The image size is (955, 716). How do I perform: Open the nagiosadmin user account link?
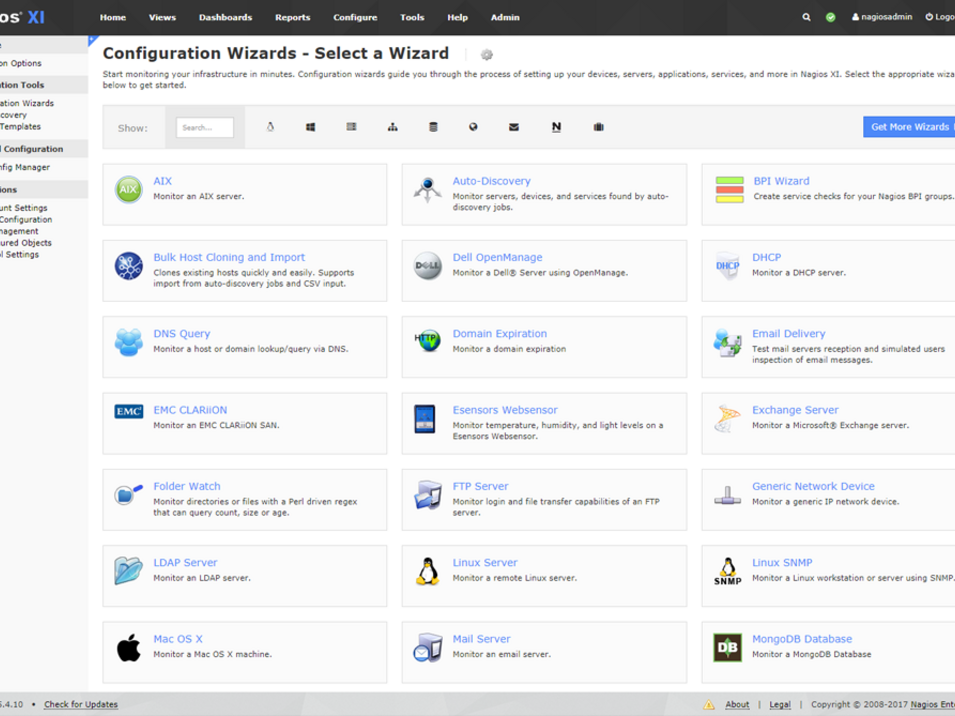point(882,17)
